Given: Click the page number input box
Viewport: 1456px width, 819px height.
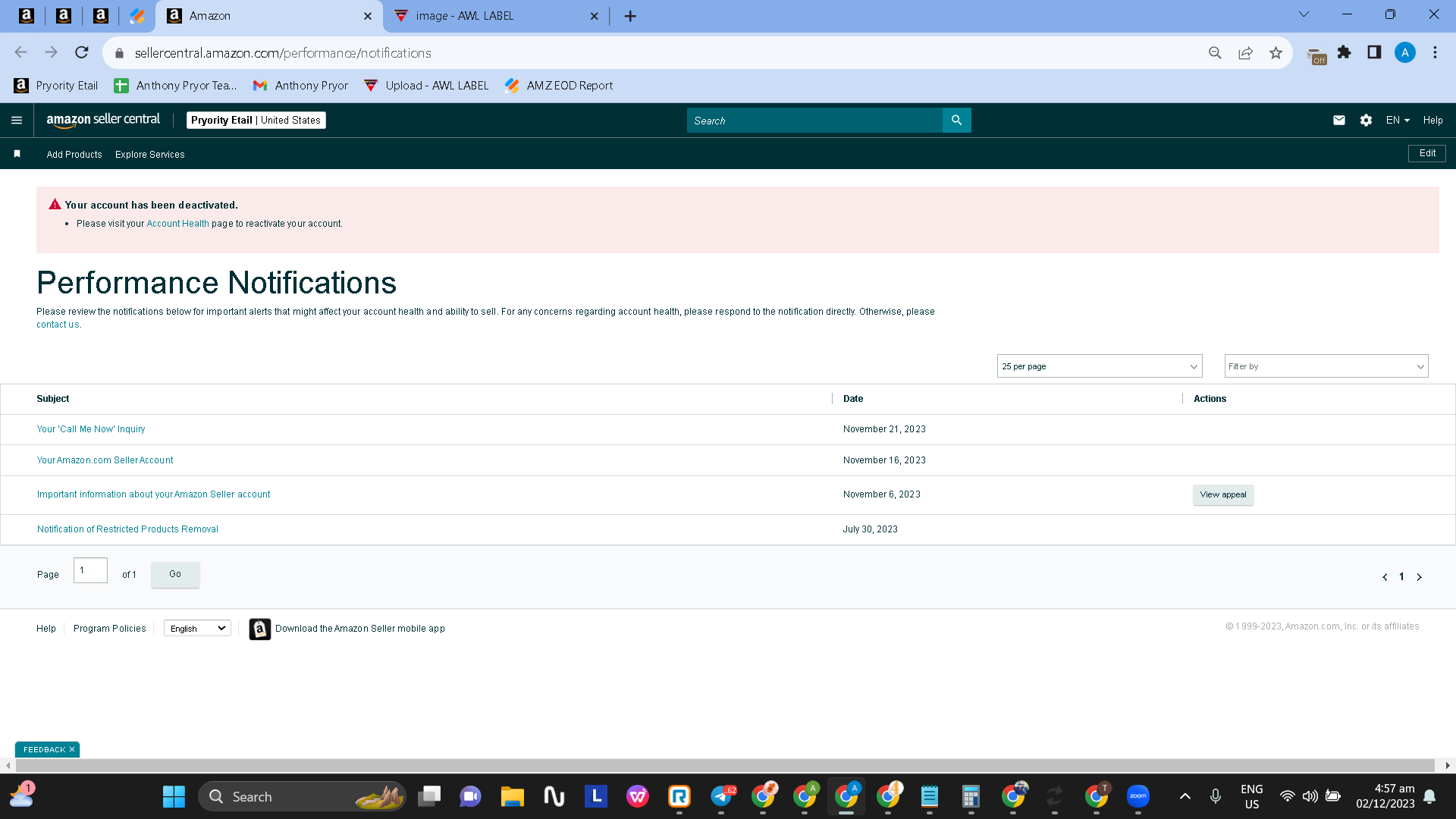Looking at the screenshot, I should (x=90, y=570).
